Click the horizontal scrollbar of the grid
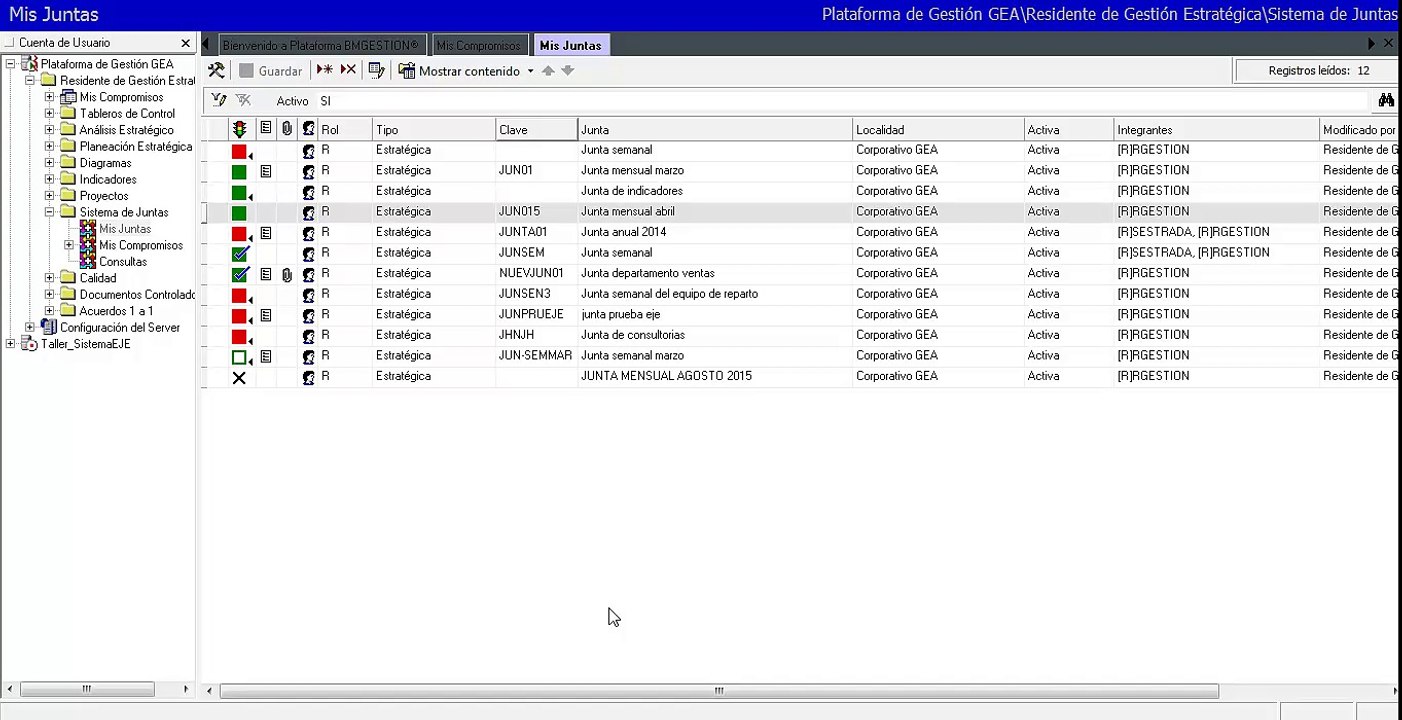The height and width of the screenshot is (720, 1402). tap(718, 691)
